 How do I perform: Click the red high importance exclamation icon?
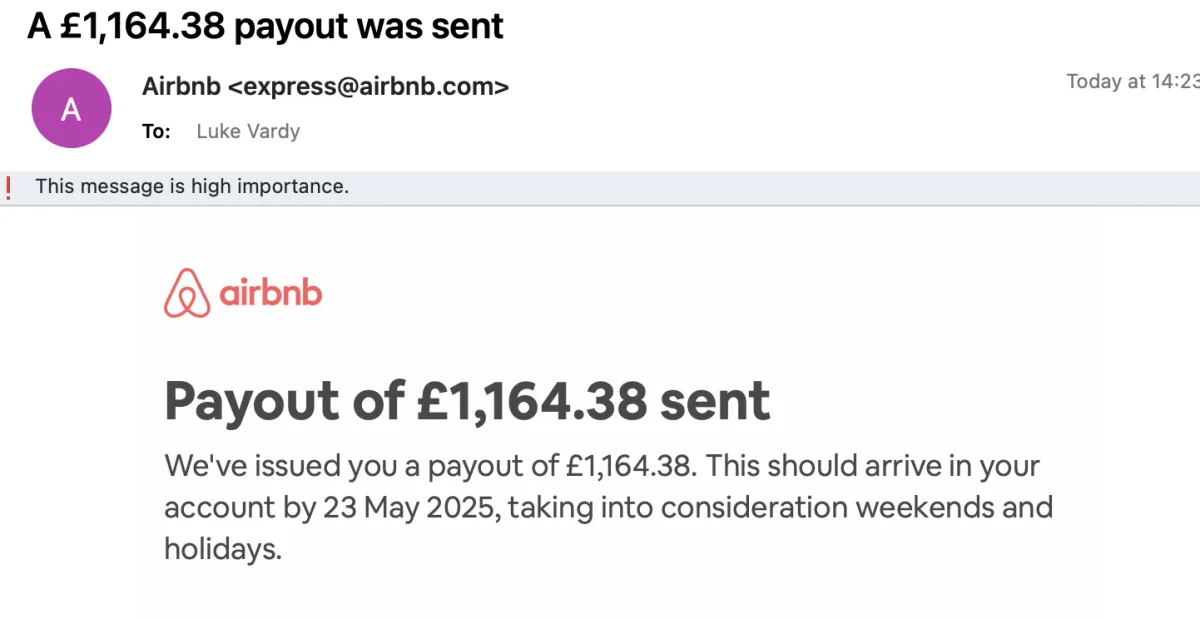pyautogui.click(x=9, y=186)
